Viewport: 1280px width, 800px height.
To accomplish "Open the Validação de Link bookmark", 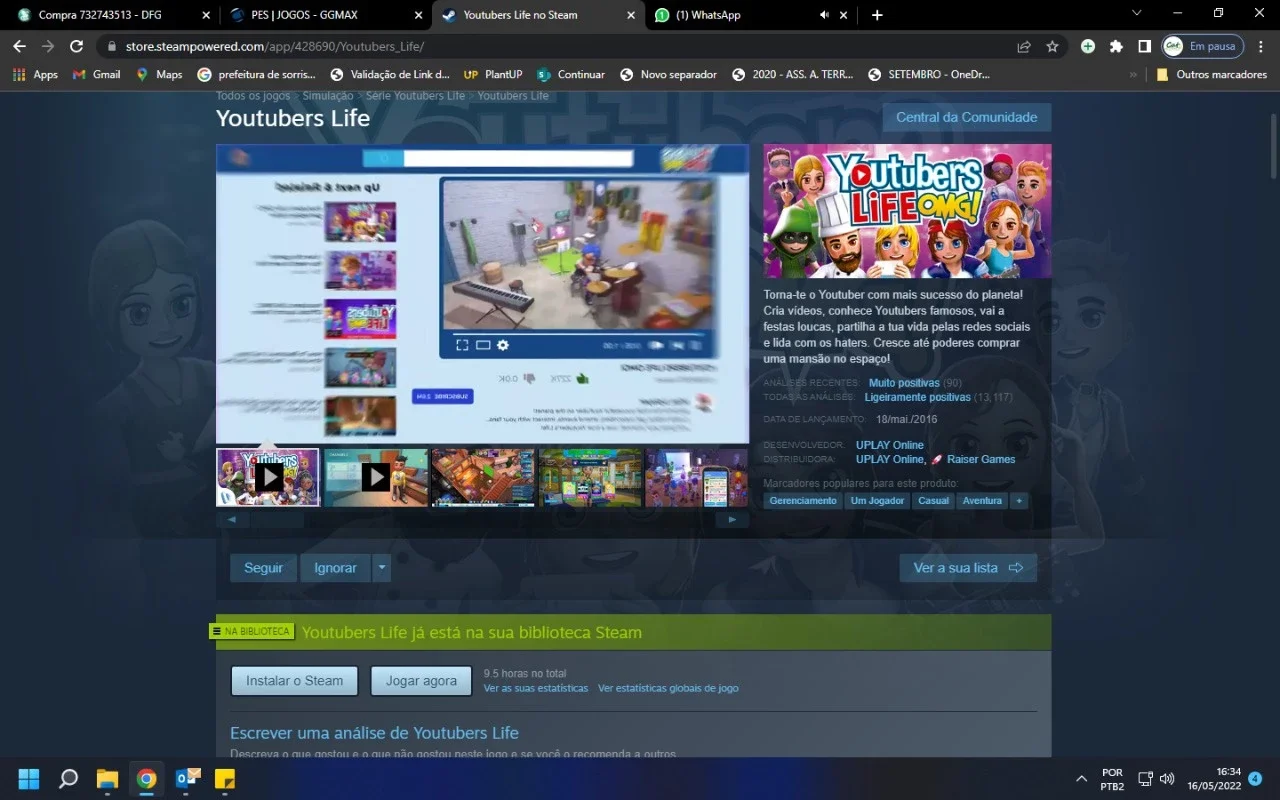I will click(391, 74).
